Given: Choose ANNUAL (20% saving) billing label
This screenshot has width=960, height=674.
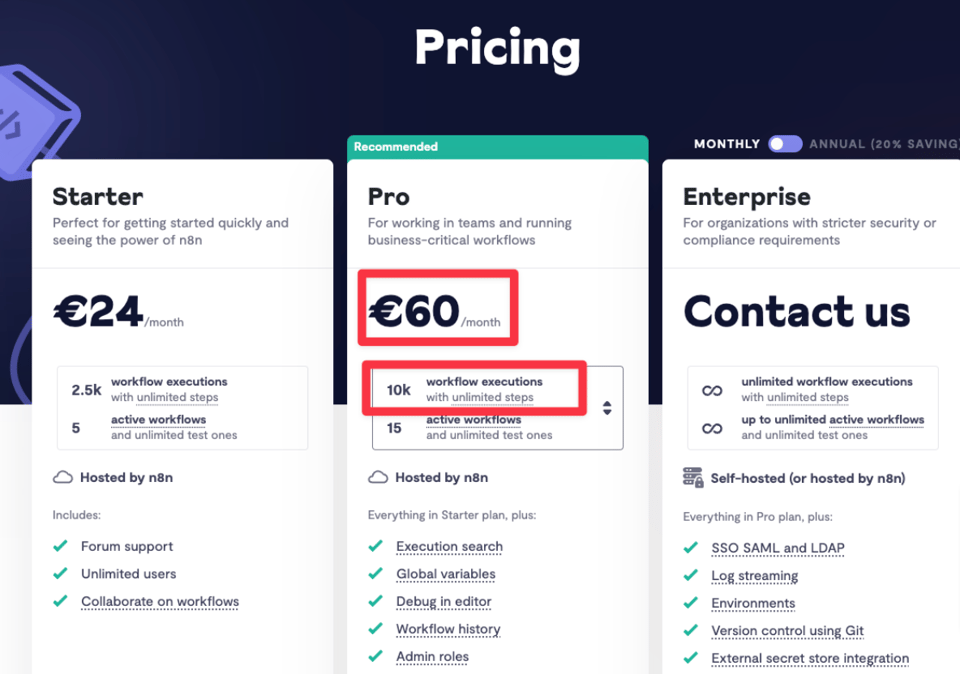Looking at the screenshot, I should tap(884, 144).
